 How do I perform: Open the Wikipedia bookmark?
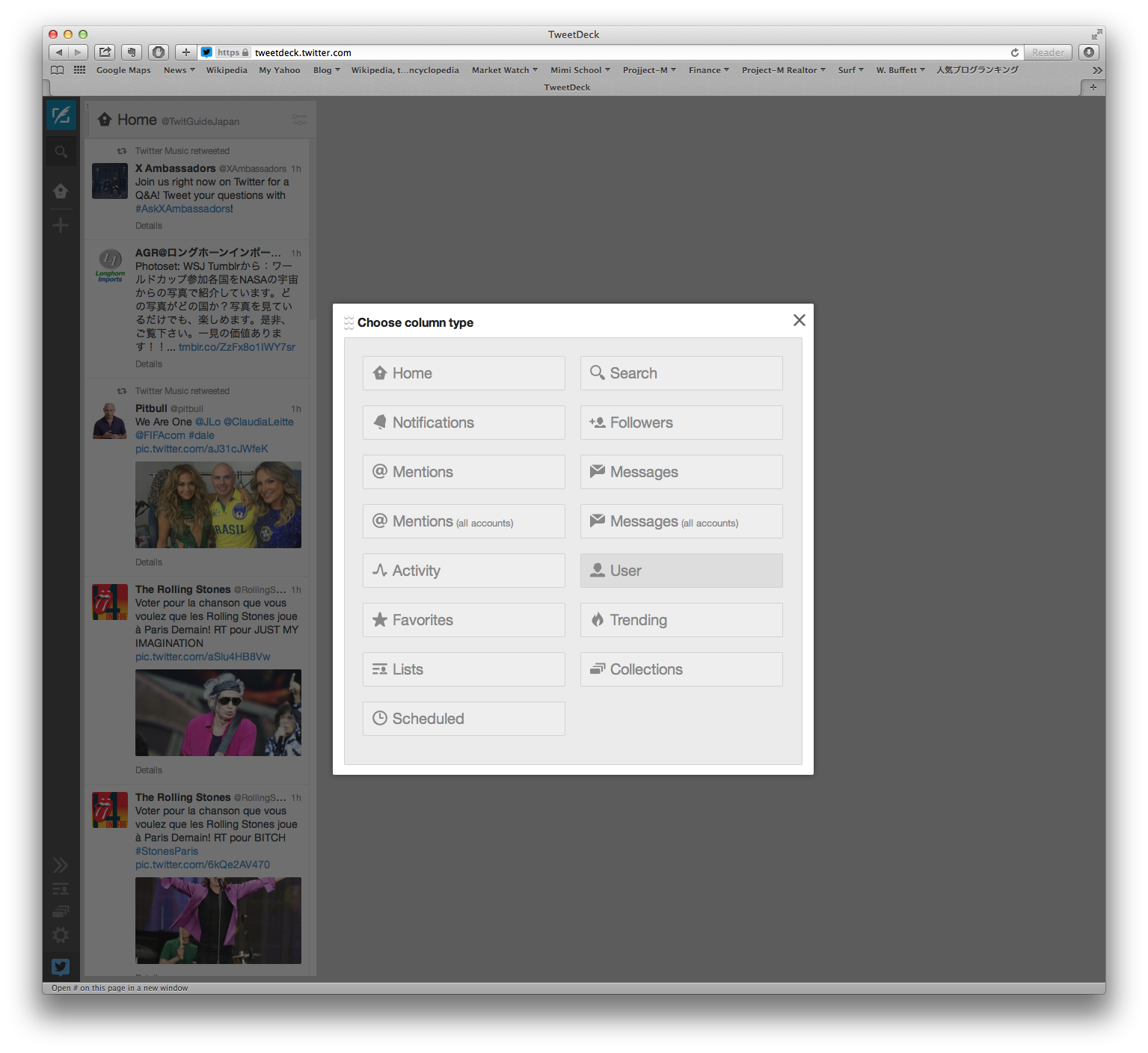[x=227, y=70]
